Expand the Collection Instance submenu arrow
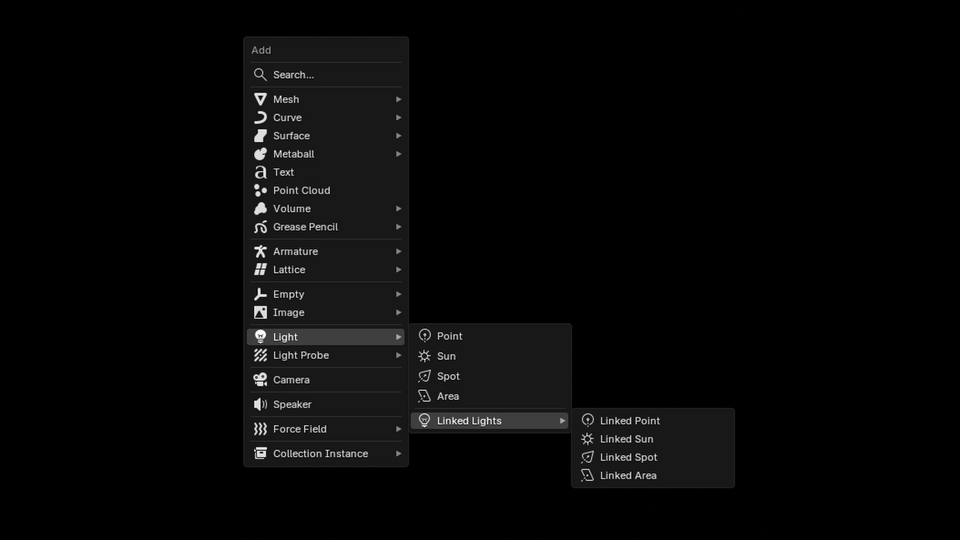Screen dimensions: 960x540 [x=398, y=454]
